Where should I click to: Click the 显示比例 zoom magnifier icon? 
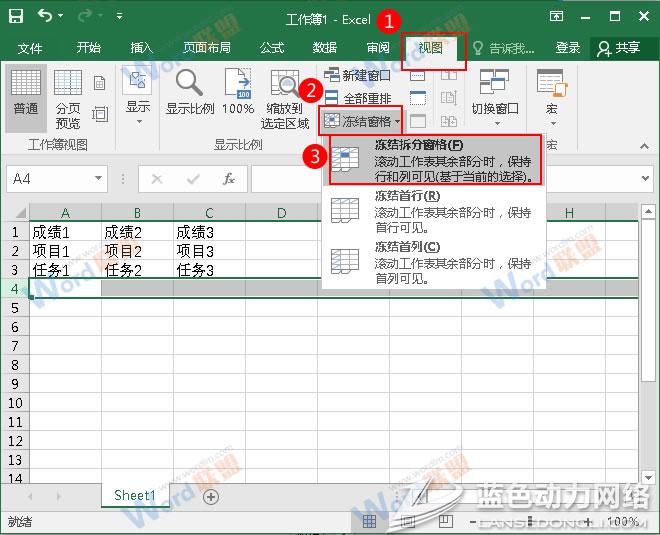[189, 92]
